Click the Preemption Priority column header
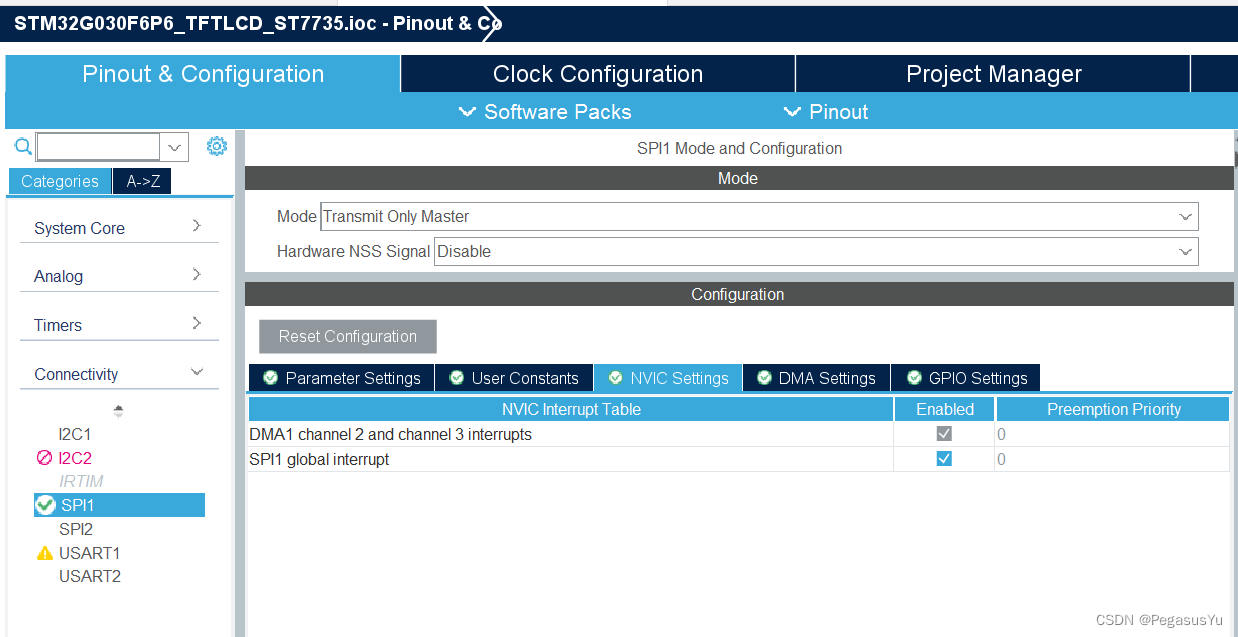 coord(1113,409)
